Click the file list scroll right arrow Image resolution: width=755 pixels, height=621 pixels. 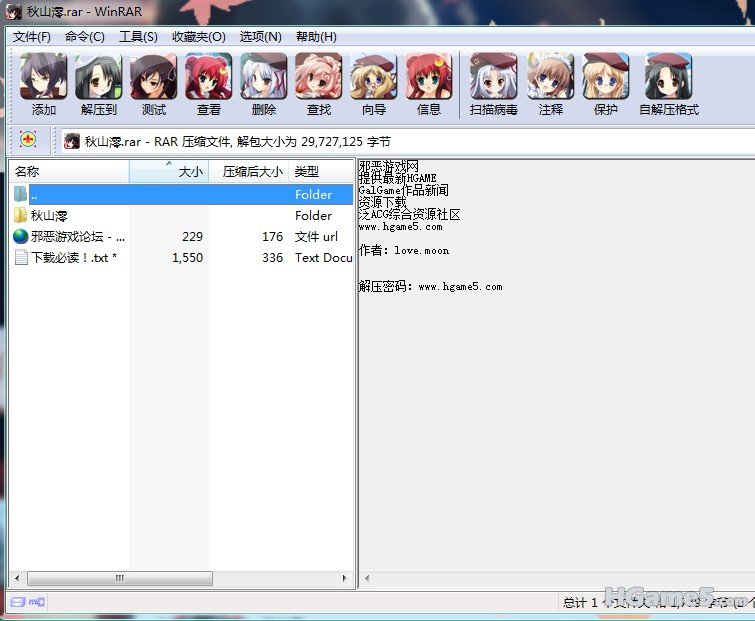coord(344,578)
